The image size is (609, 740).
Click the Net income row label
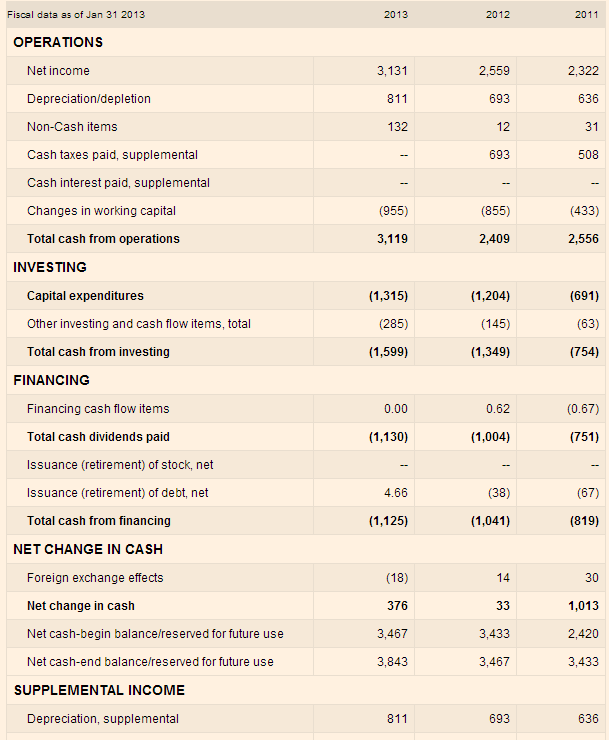pos(58,71)
